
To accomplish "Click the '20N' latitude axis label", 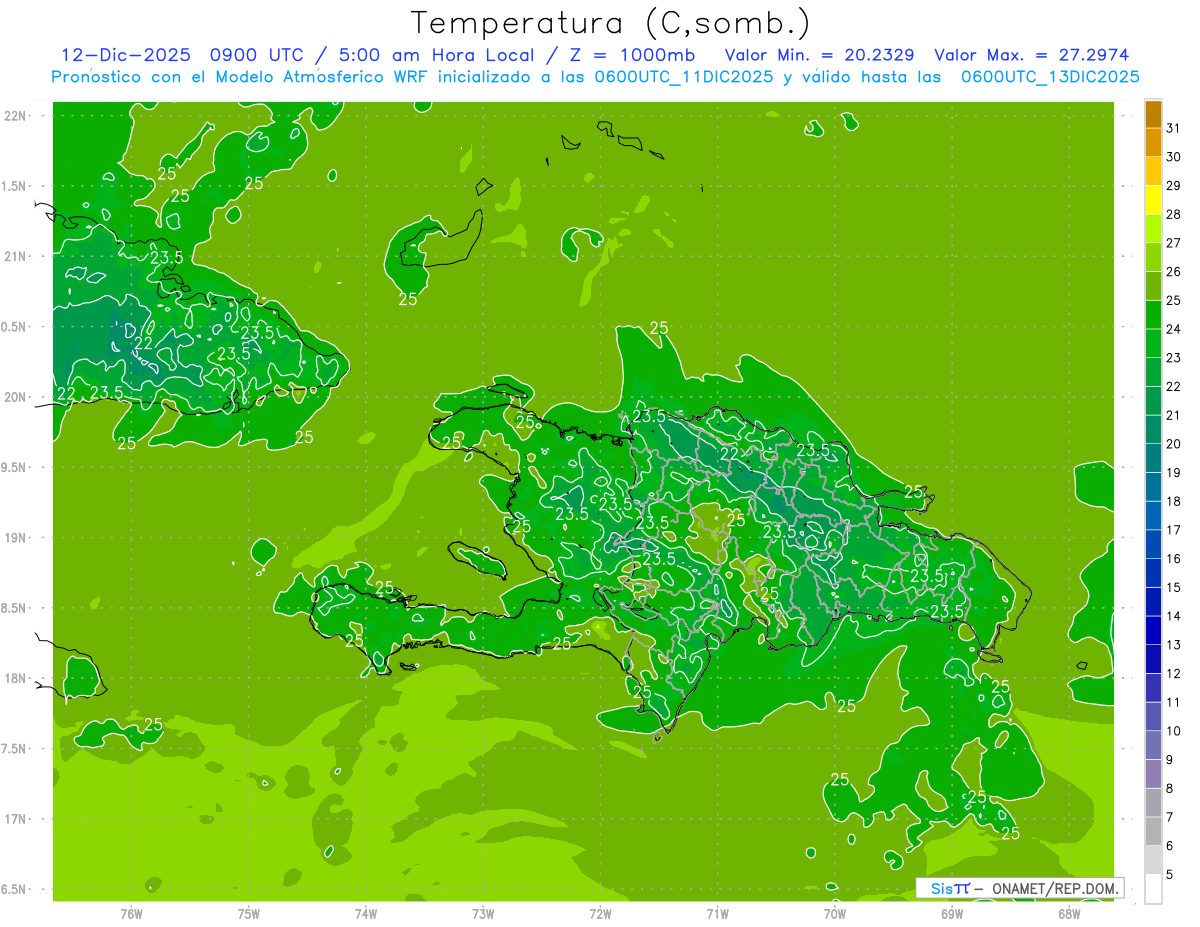I will point(15,397).
